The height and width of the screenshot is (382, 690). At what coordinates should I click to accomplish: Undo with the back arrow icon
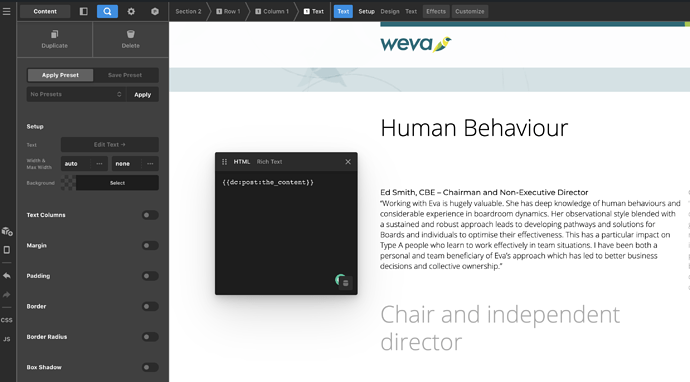click(7, 276)
